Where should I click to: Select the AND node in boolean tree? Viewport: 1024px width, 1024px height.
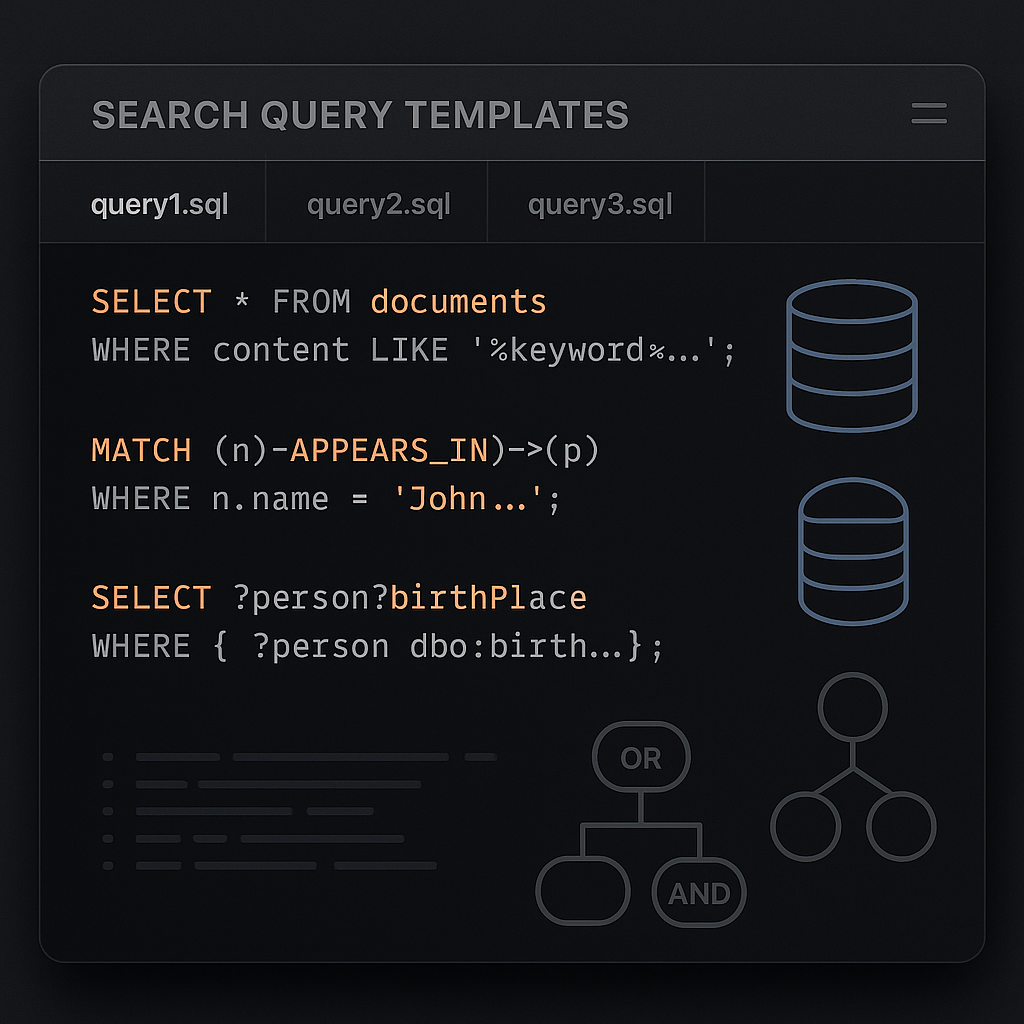tap(699, 893)
